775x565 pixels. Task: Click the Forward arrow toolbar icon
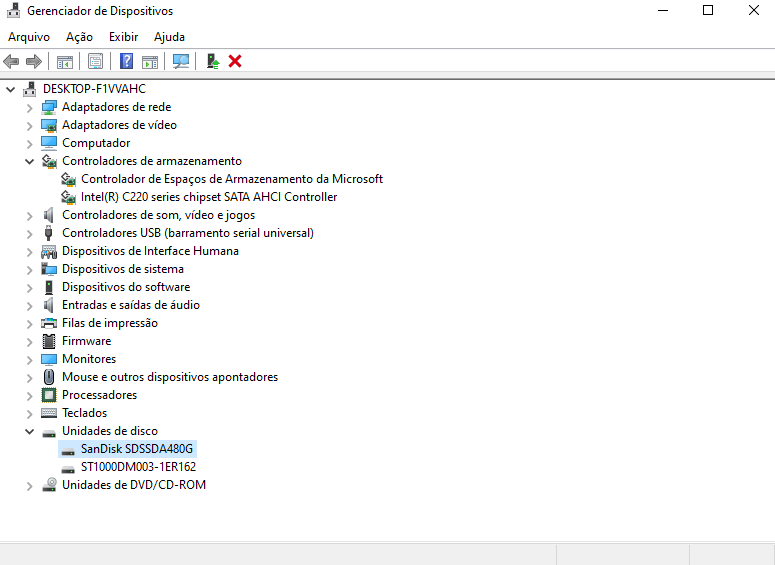pyautogui.click(x=34, y=62)
